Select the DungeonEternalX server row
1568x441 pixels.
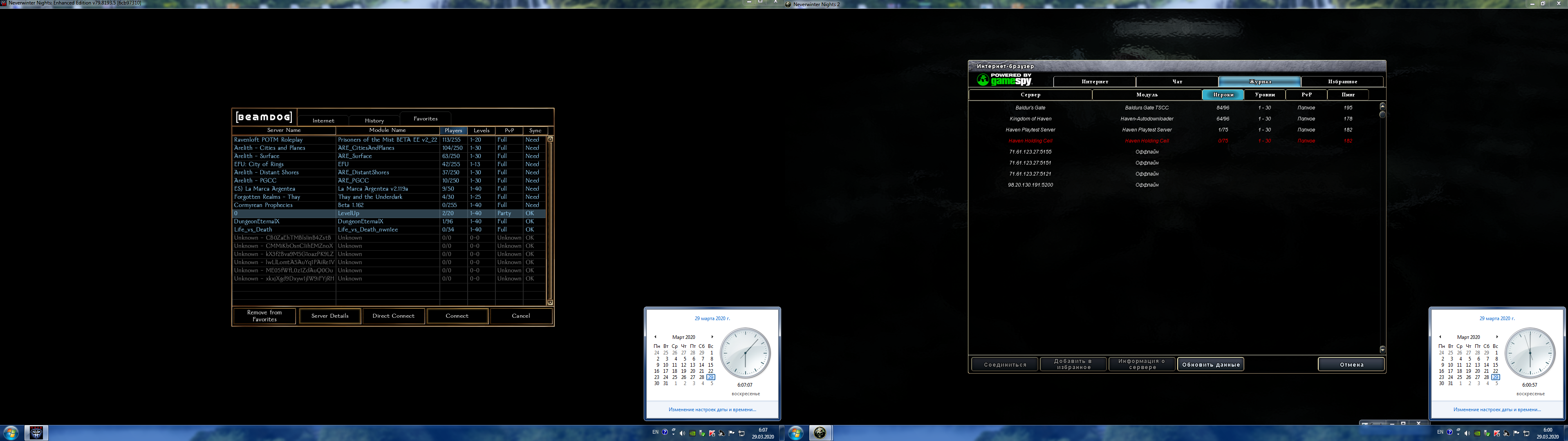pyautogui.click(x=390, y=221)
